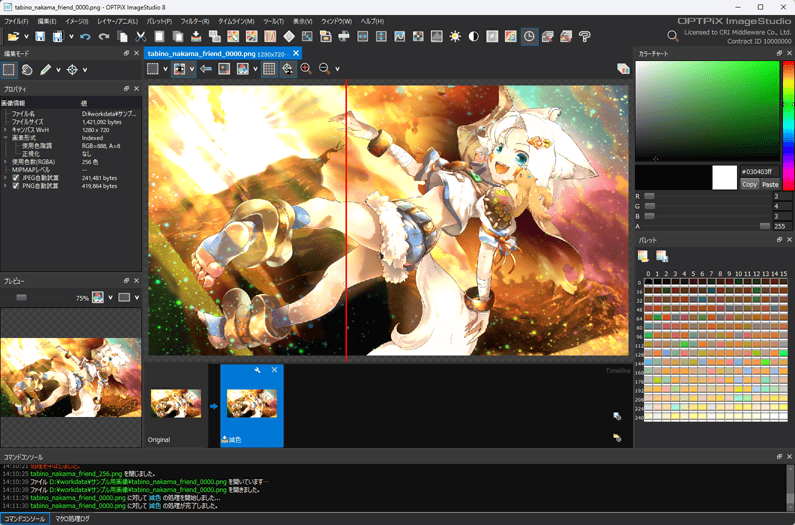Switch to マクロ処理ログ tab
Screen dimensions: 795x525
click(x=73, y=519)
